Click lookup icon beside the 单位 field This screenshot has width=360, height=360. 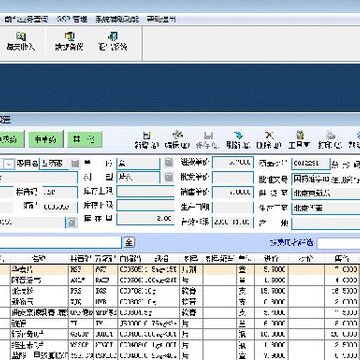click(x=169, y=163)
